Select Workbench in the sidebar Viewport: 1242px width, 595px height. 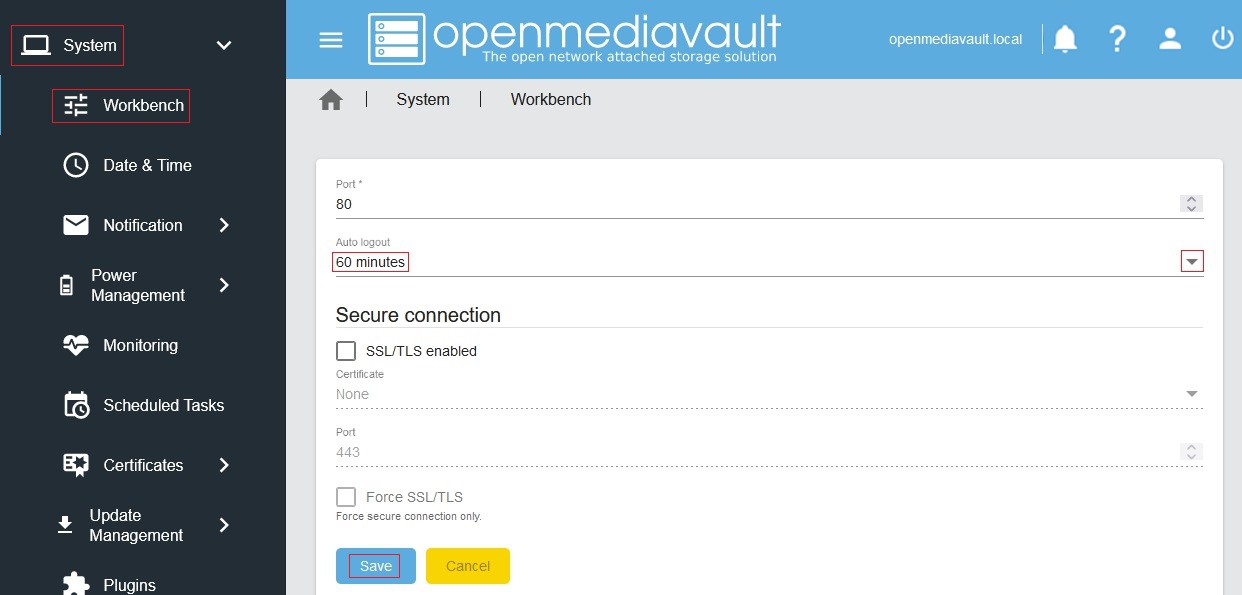(143, 105)
